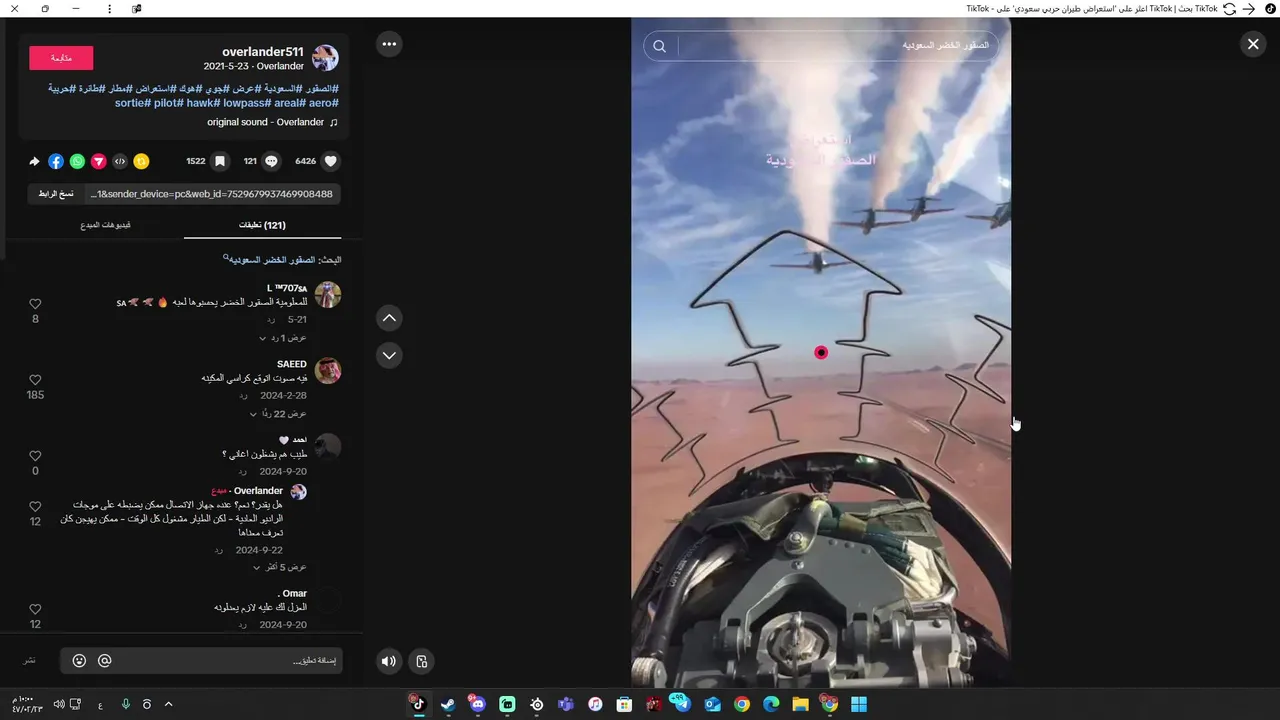1280x720 pixels.
Task: Expand 5 more replies under Overlander's comment
Action: (x=280, y=567)
